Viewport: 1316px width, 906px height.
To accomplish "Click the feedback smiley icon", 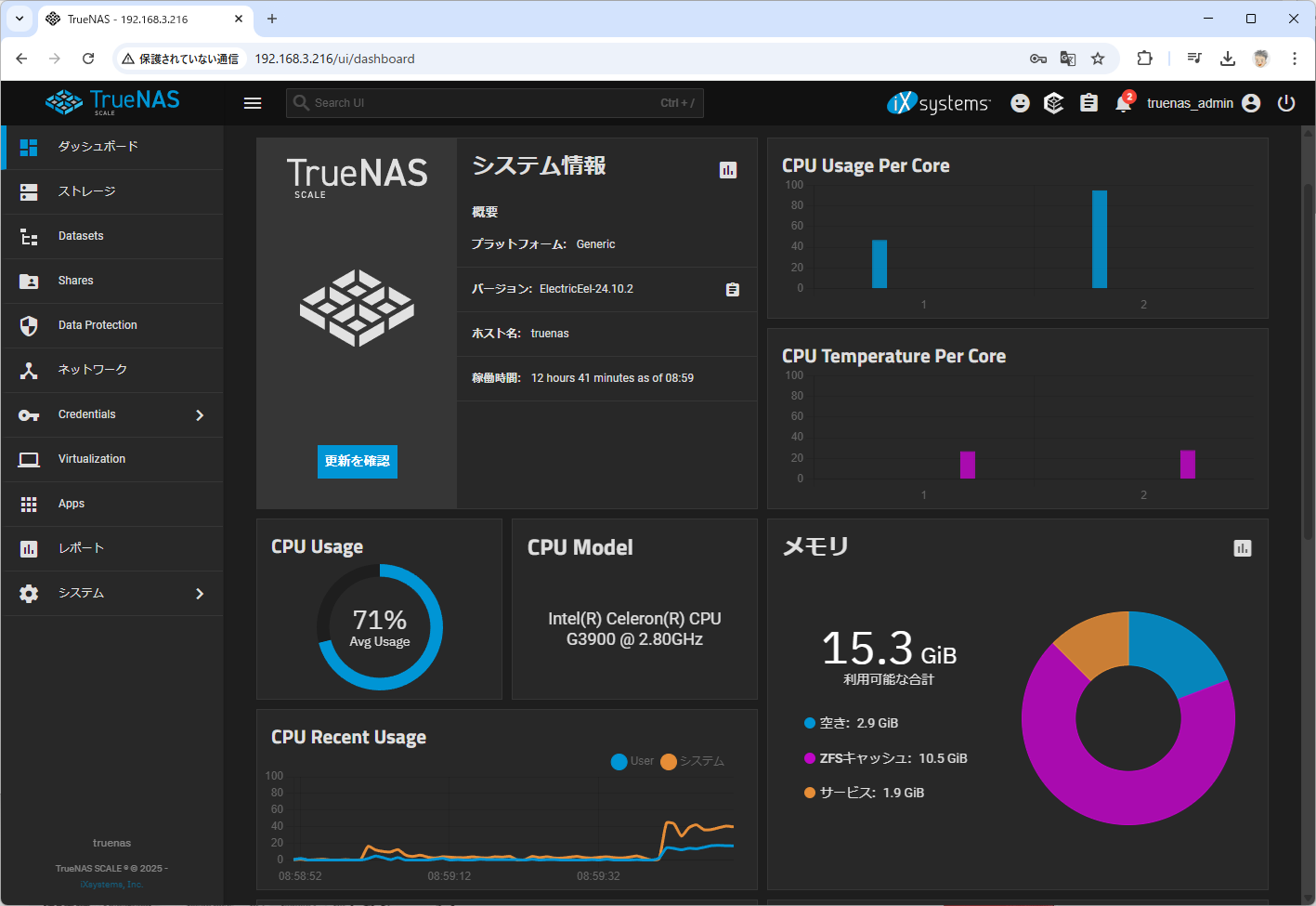I will pos(1020,103).
